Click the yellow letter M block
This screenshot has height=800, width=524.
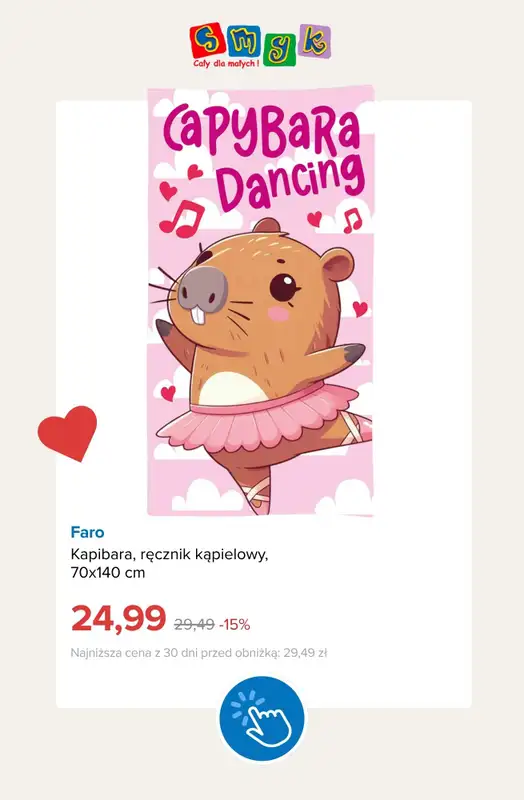pyautogui.click(x=243, y=41)
